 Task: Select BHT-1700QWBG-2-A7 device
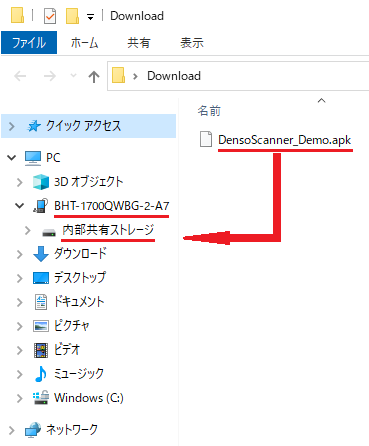(112, 206)
